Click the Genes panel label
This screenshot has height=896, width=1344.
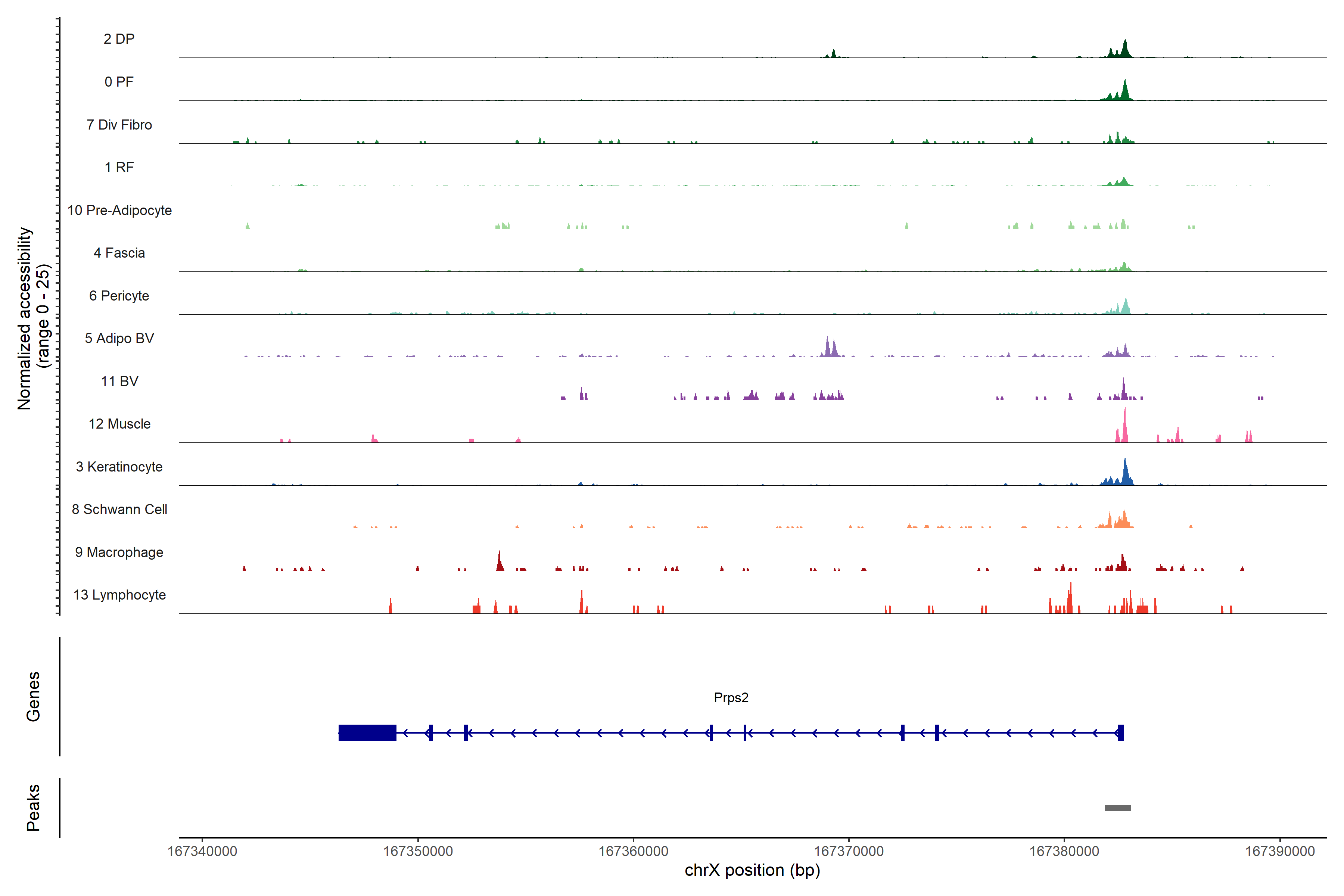(x=33, y=697)
